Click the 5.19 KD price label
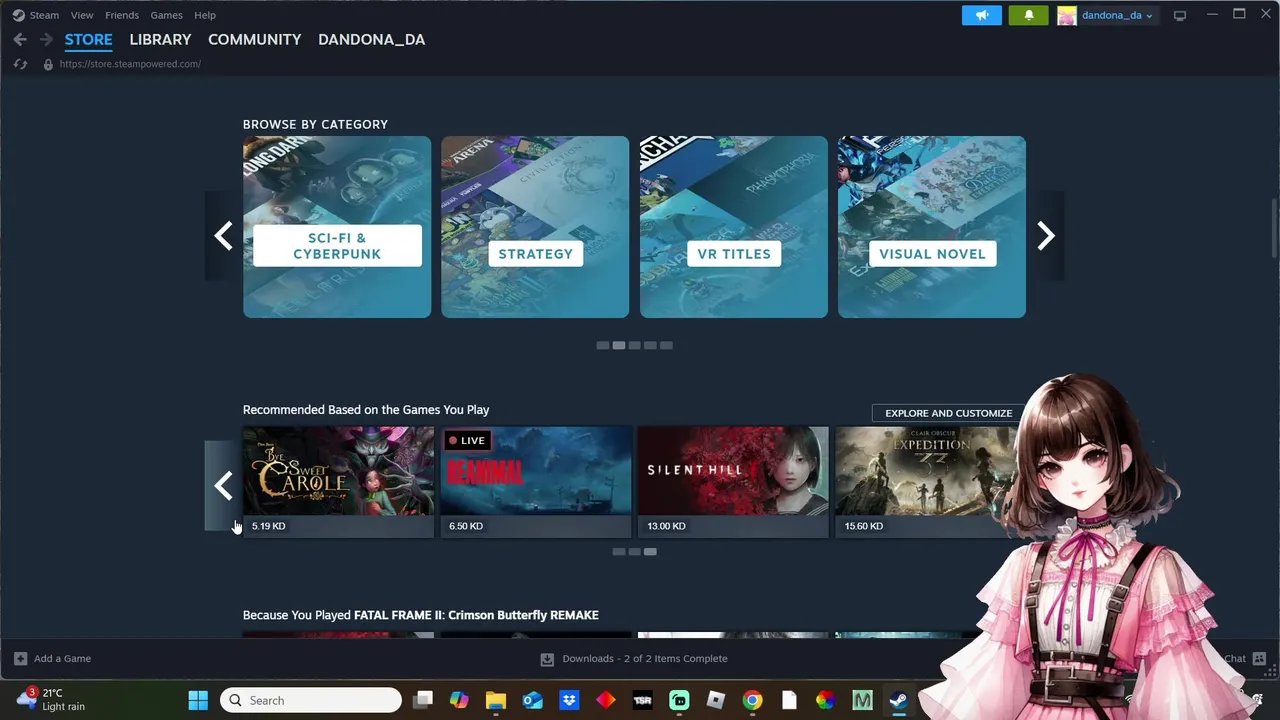The image size is (1280, 720). [x=268, y=526]
